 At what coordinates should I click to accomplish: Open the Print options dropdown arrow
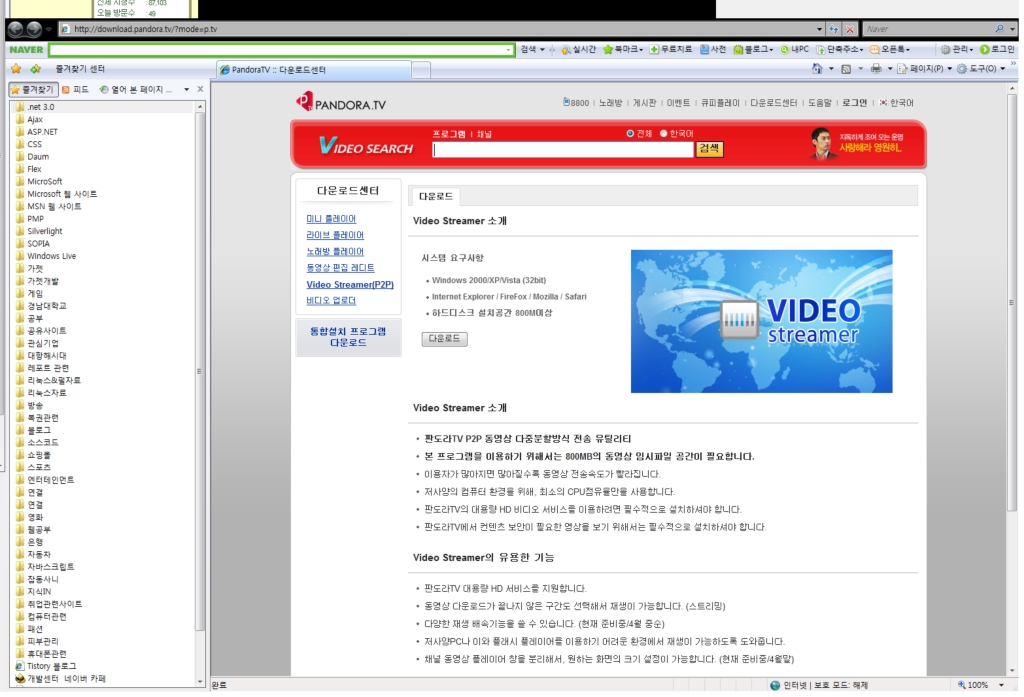(x=889, y=69)
